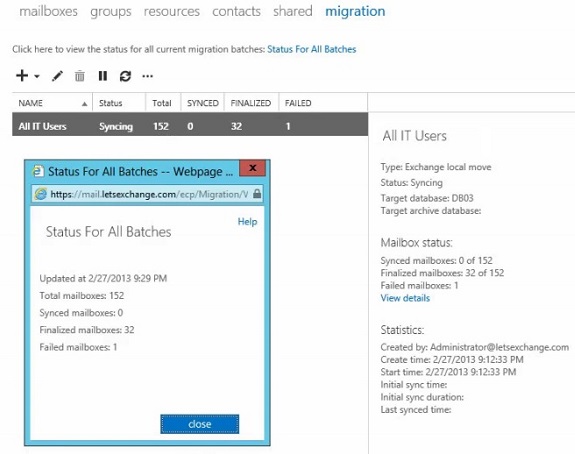Go to the contacts tab
Screen dimensions: 575x454
(237, 11)
